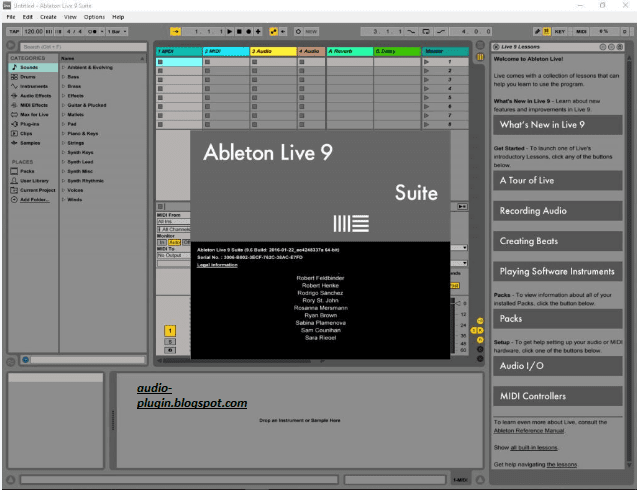Select Audio Effects category

33,95
